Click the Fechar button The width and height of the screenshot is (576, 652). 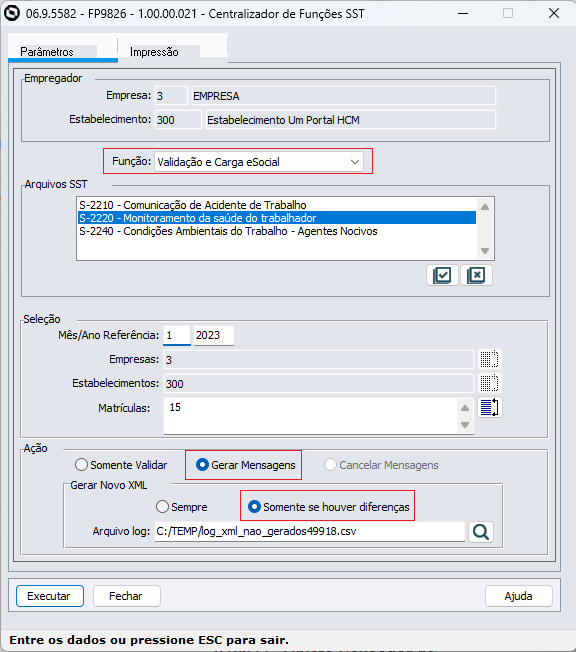point(127,596)
